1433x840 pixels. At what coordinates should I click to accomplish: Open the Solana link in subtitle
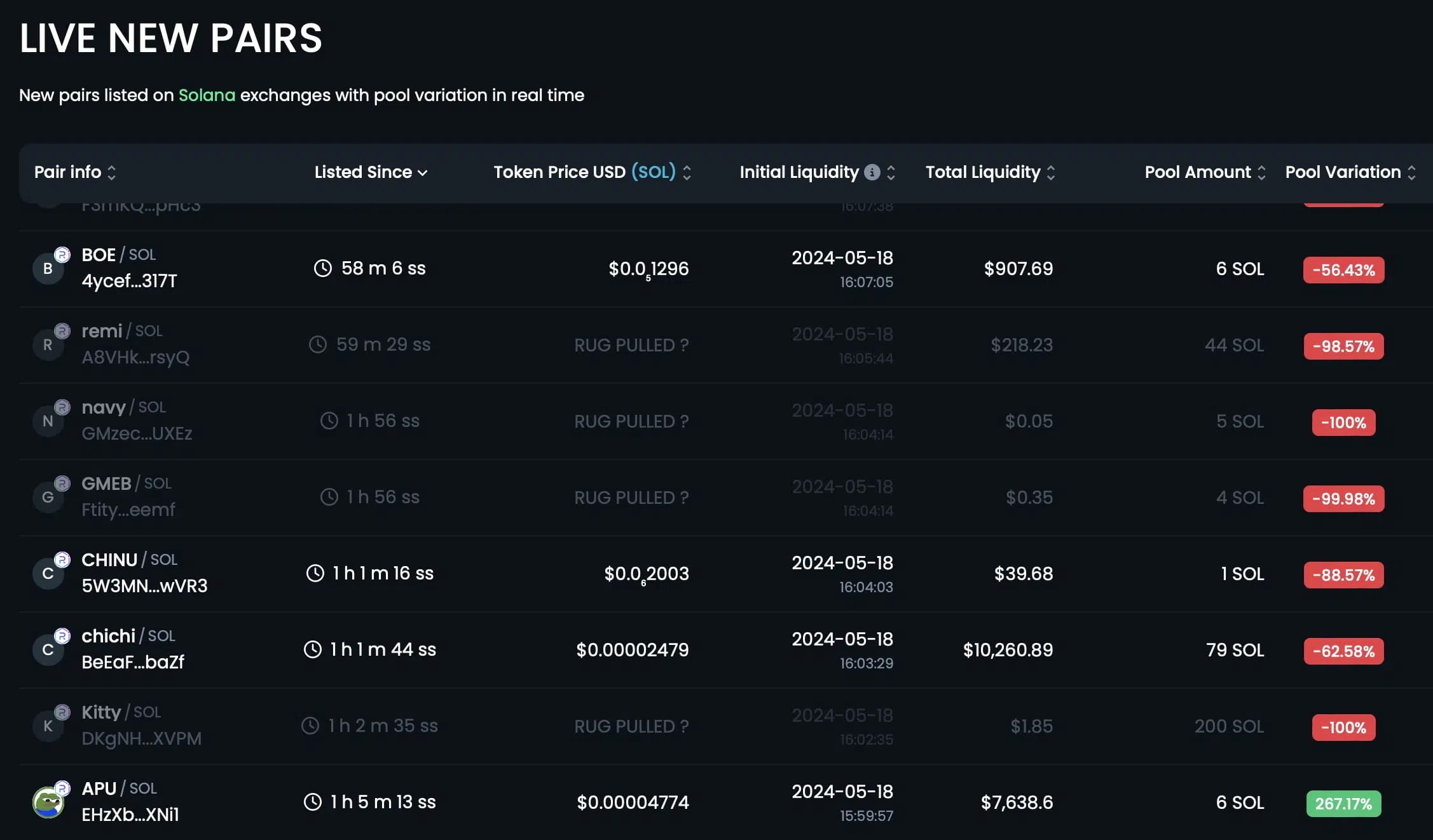click(207, 95)
